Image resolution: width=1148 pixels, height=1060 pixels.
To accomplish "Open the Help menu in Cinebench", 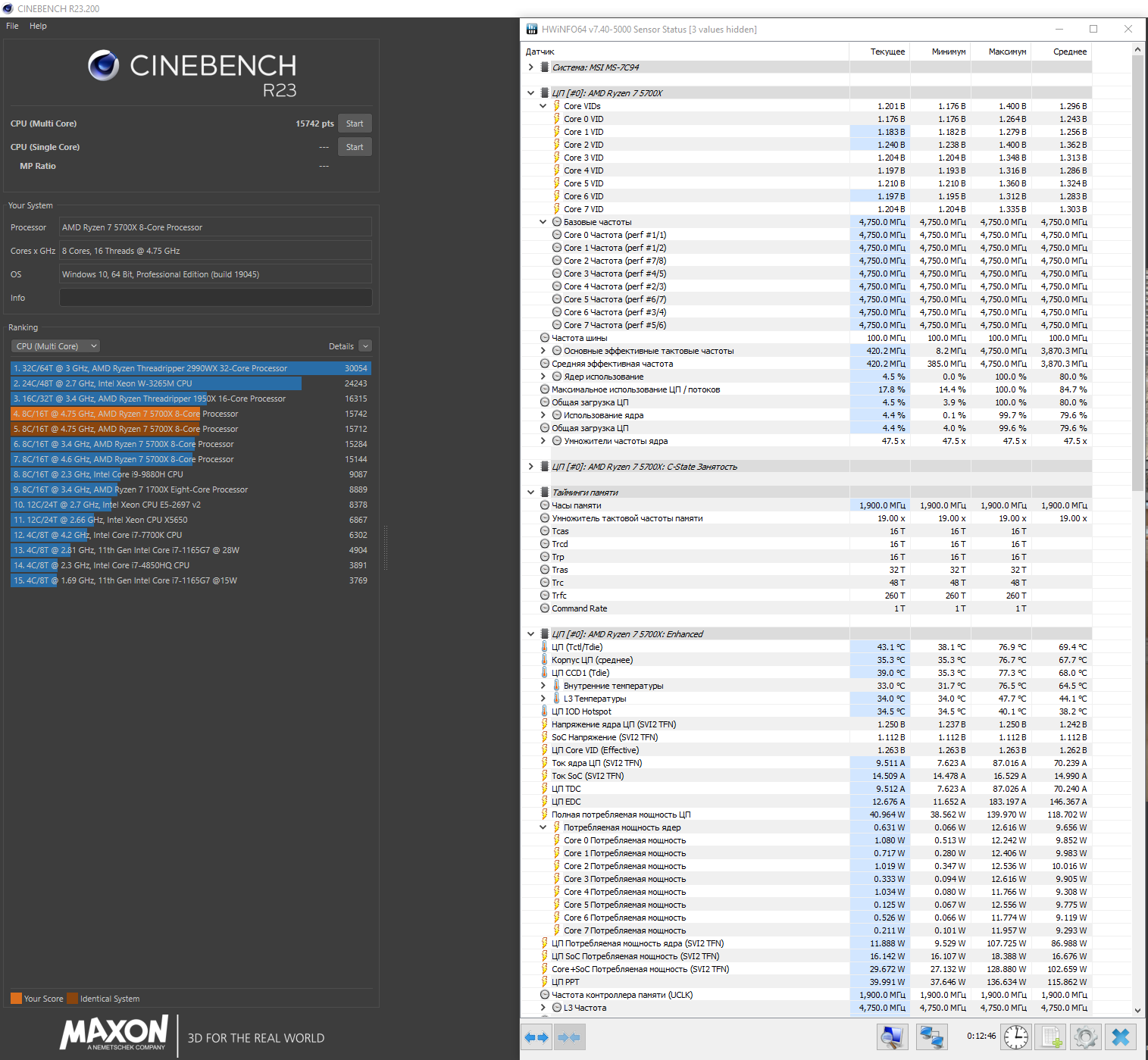I will 38,26.
